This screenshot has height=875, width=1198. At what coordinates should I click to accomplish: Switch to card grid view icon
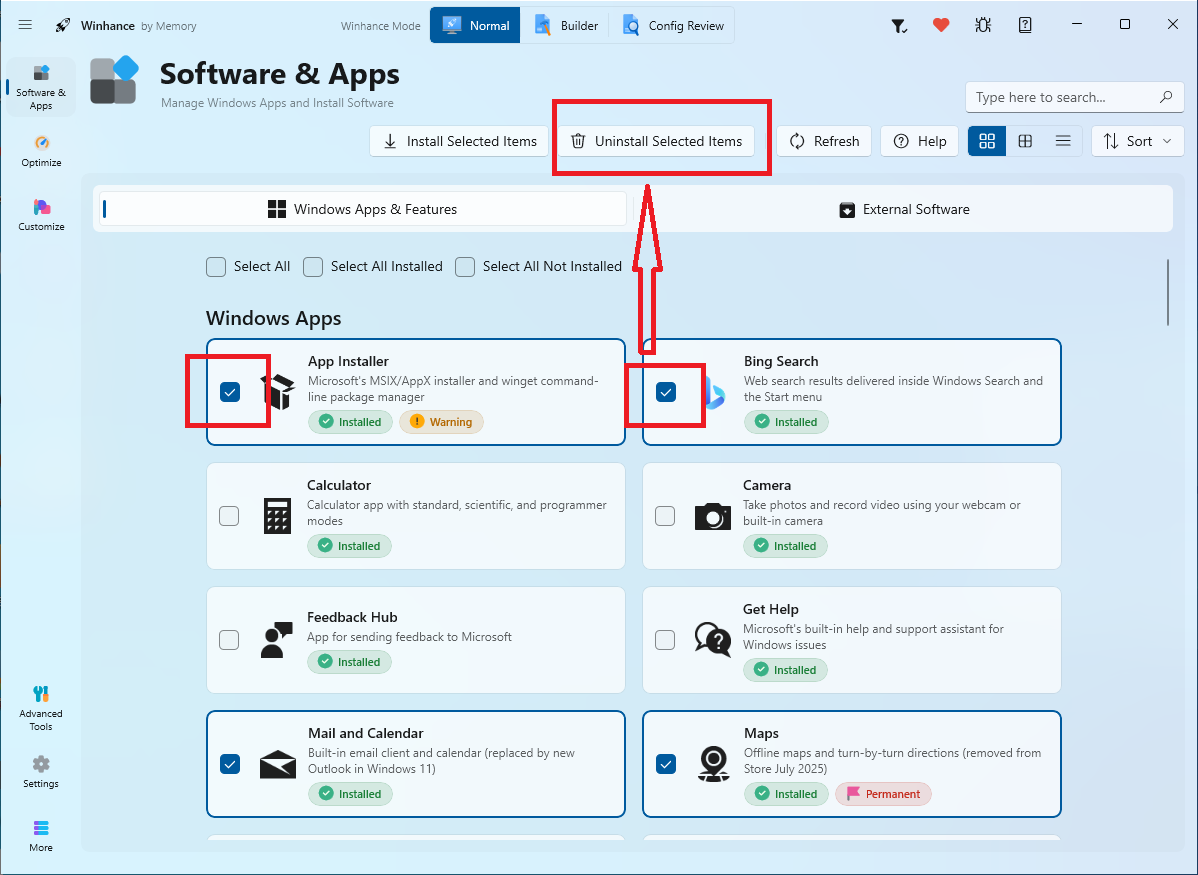click(987, 141)
